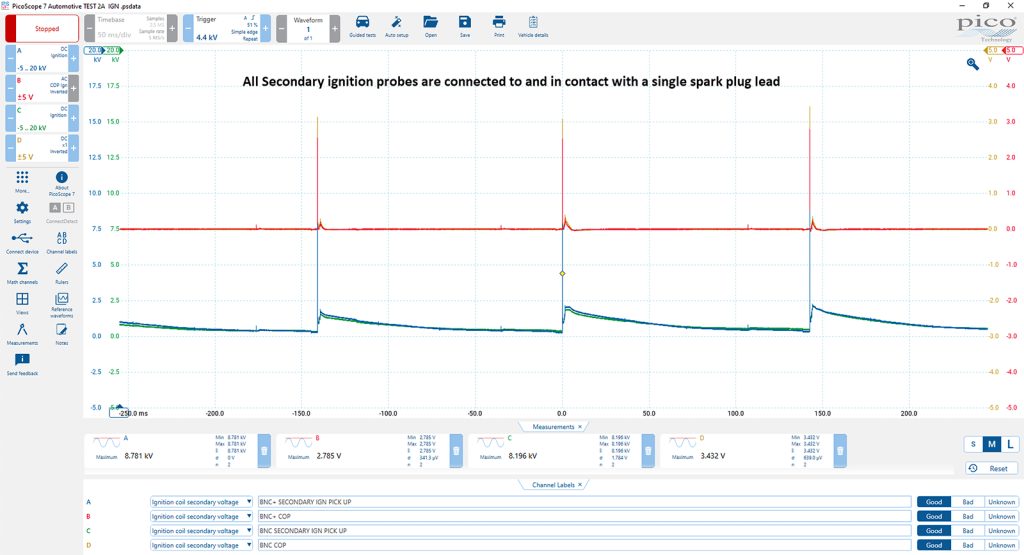Image resolution: width=1024 pixels, height=555 pixels.
Task: Mark channel A as Good
Action: (x=934, y=502)
